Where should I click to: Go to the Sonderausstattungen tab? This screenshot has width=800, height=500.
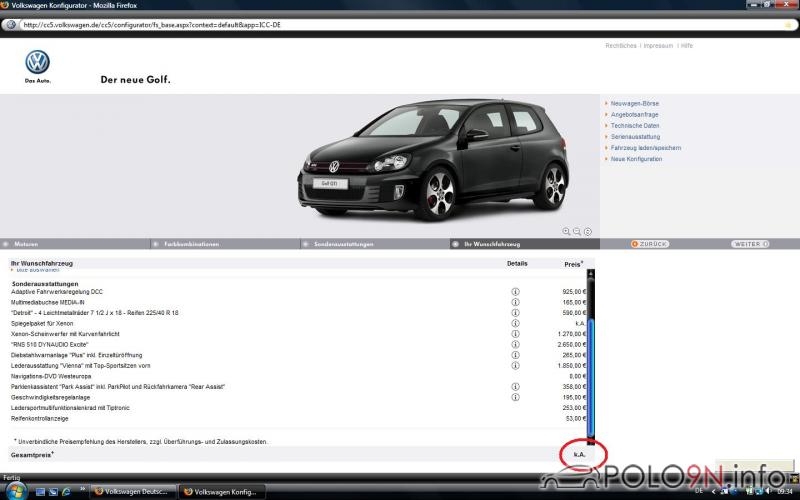[x=343, y=244]
